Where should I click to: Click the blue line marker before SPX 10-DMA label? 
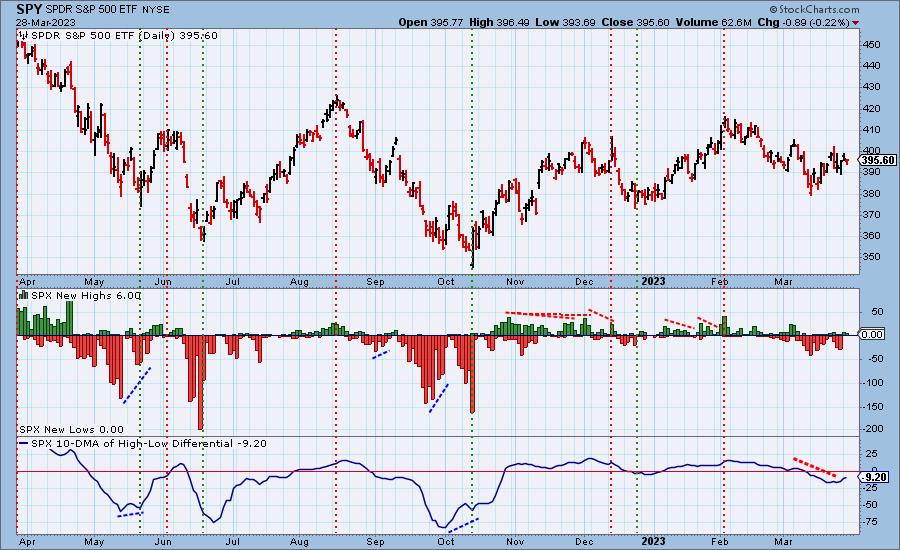point(24,444)
